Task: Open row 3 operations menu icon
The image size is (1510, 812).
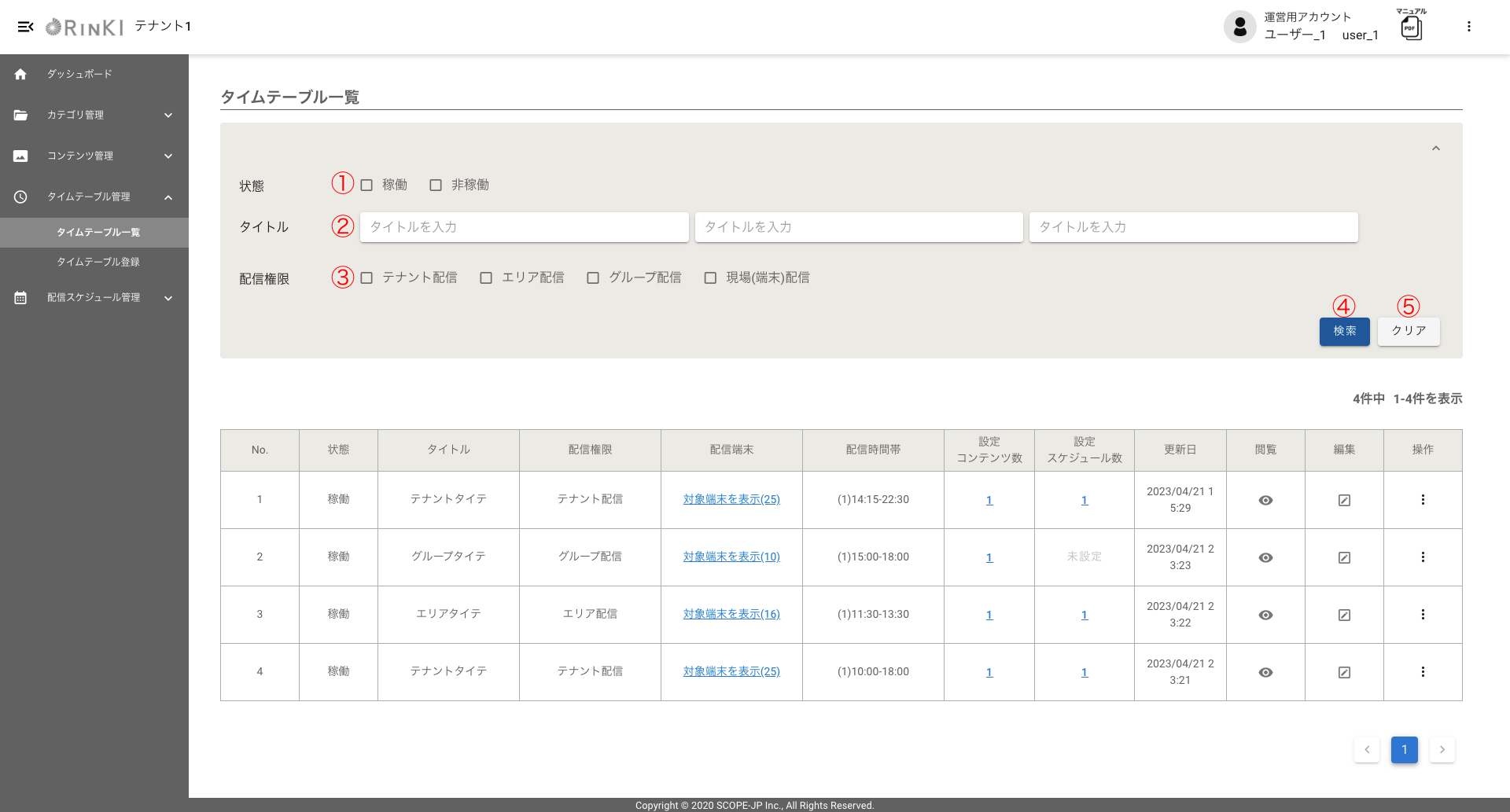Action: 1423,615
